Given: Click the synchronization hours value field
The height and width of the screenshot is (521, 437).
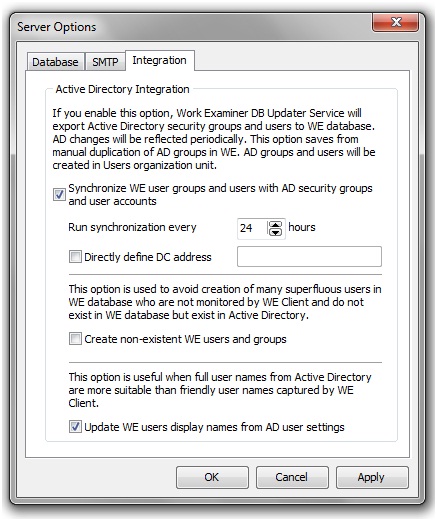Looking at the screenshot, I should click(x=252, y=228).
